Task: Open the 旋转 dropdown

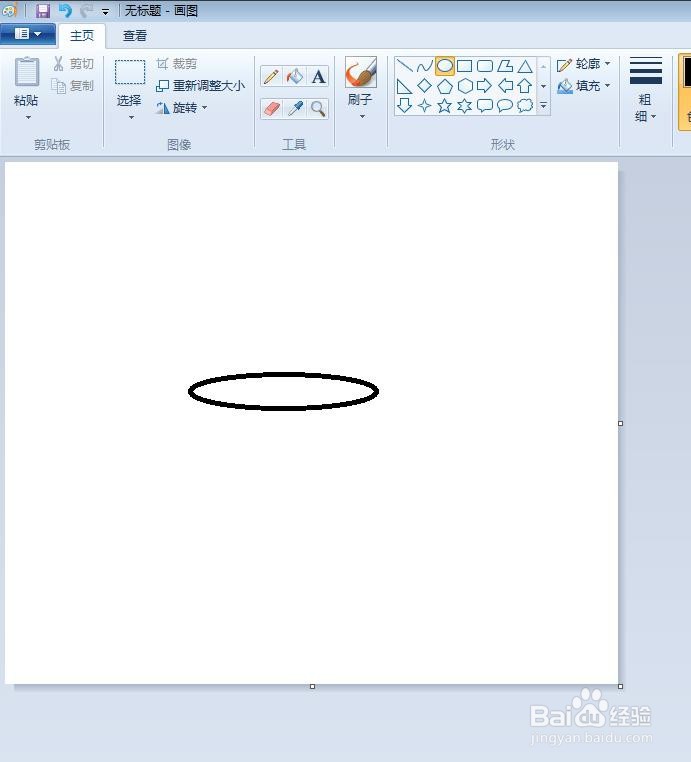Action: coord(181,107)
